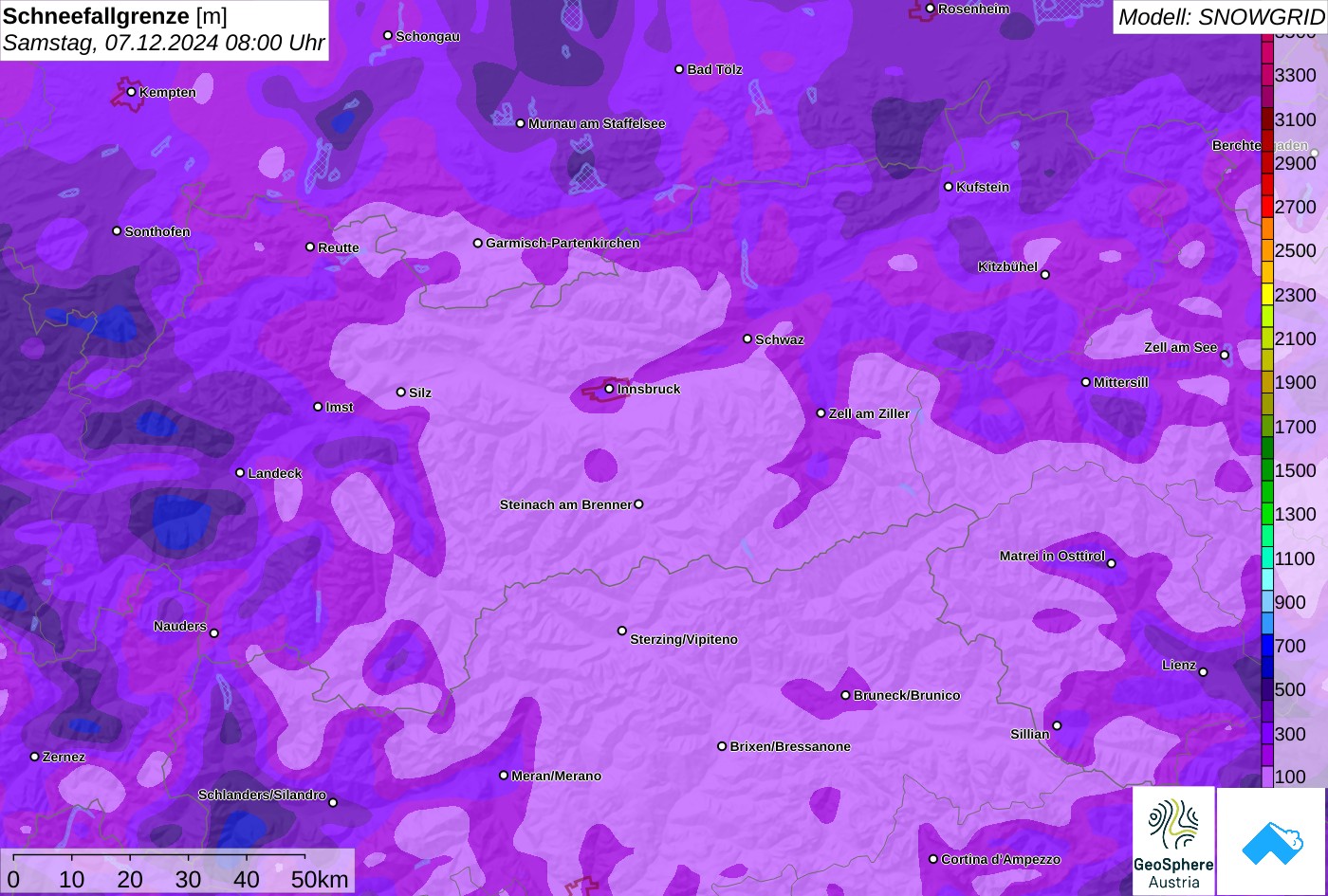Click the "Schneefallgrenze [m]" map title
Viewport: 1328px width, 896px height.
[116, 16]
